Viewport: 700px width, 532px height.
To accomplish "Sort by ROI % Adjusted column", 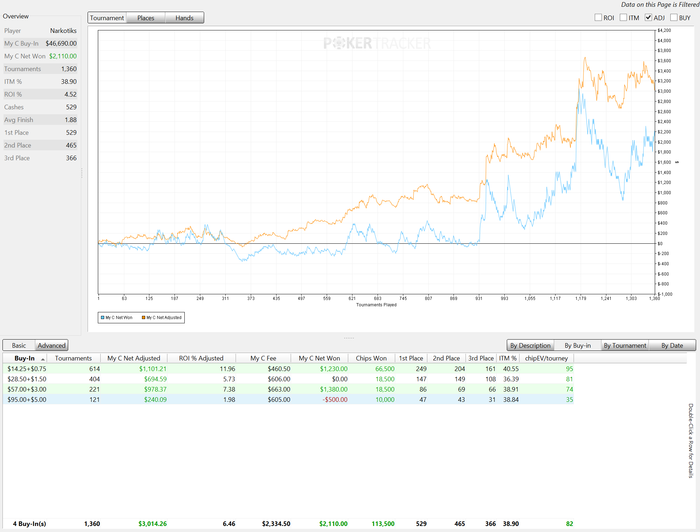I will pos(201,358).
